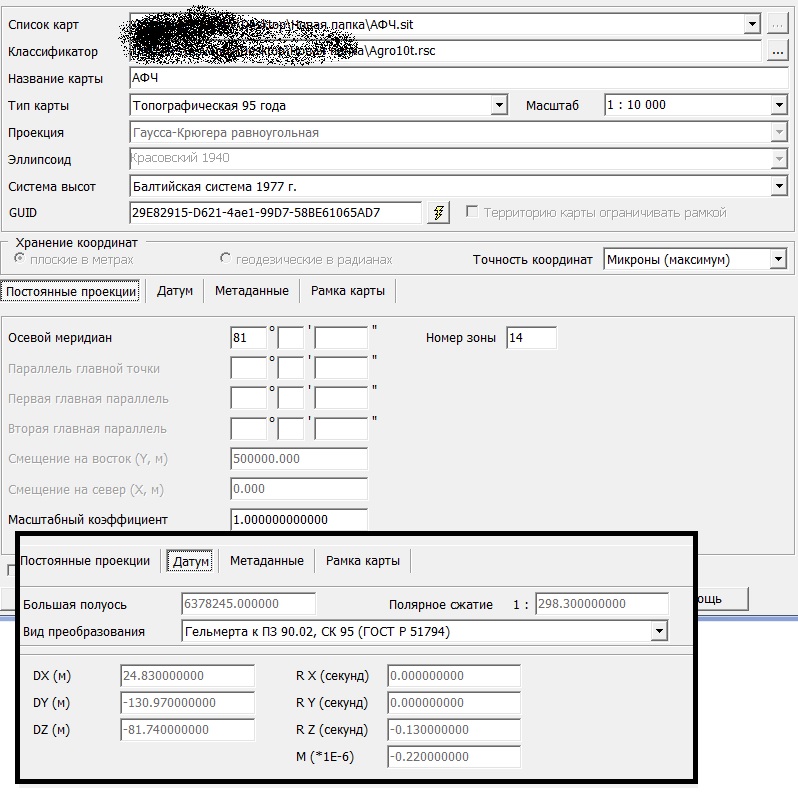Select the геодезические в радианах radio option

click(x=225, y=258)
